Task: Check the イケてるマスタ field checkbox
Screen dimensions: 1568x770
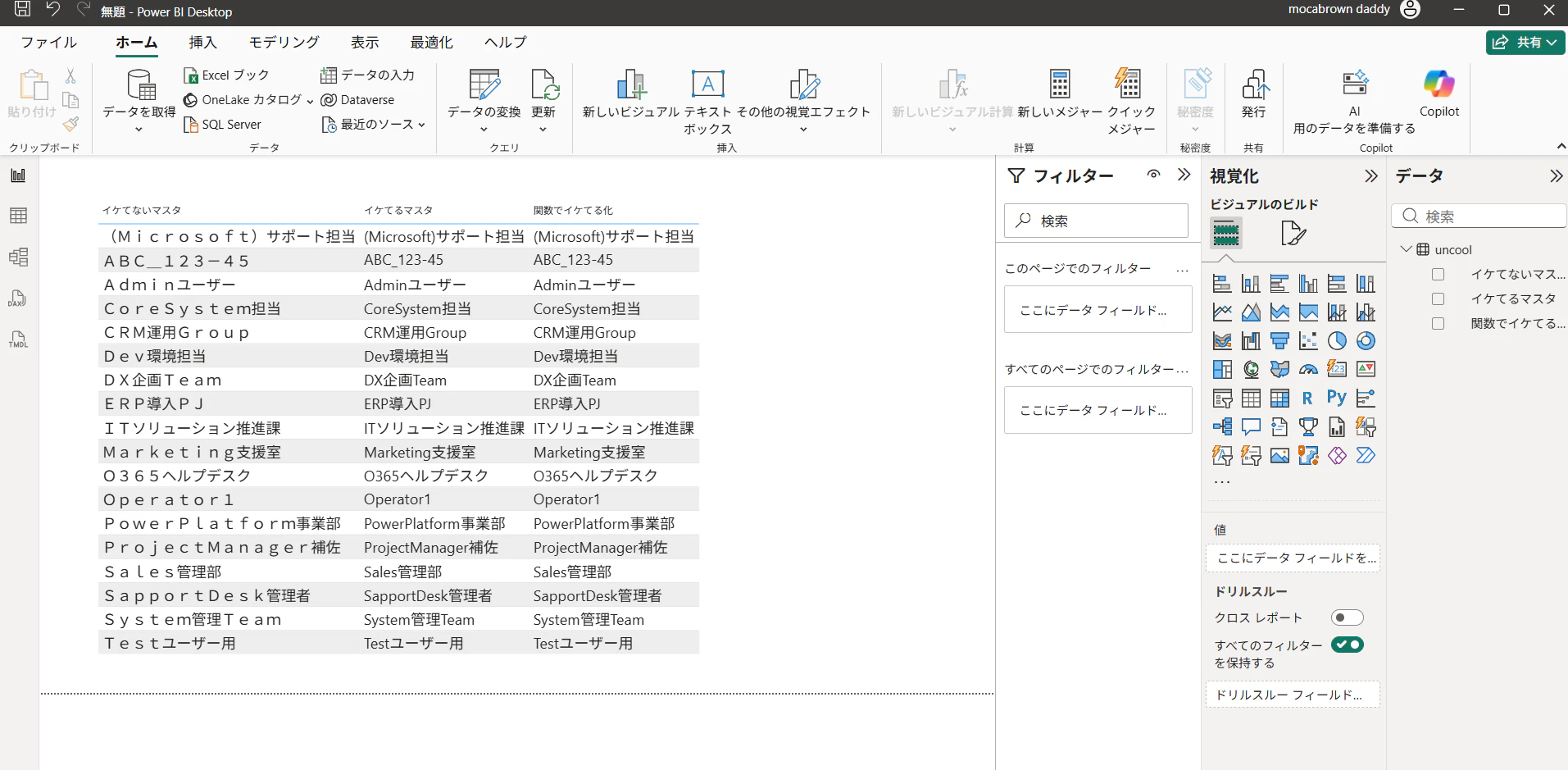Action: pos(1438,299)
